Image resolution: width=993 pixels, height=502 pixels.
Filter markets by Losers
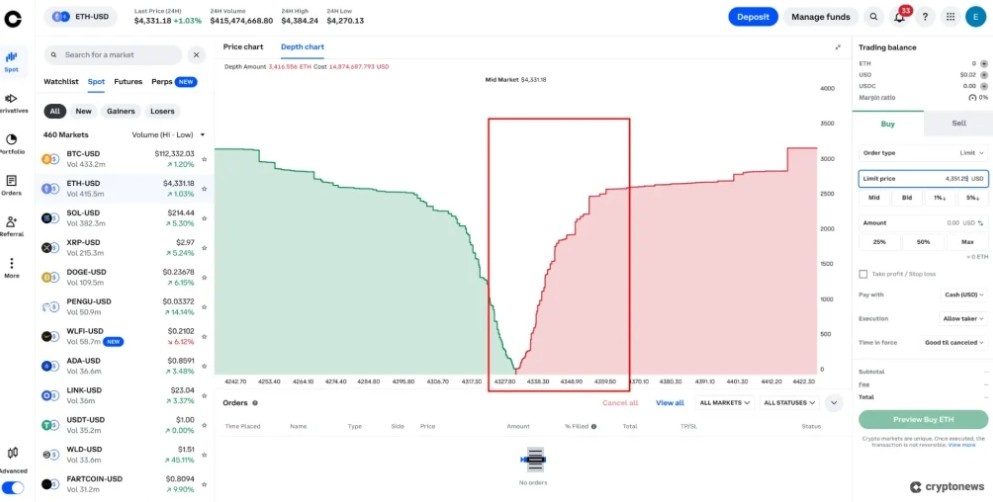point(162,111)
